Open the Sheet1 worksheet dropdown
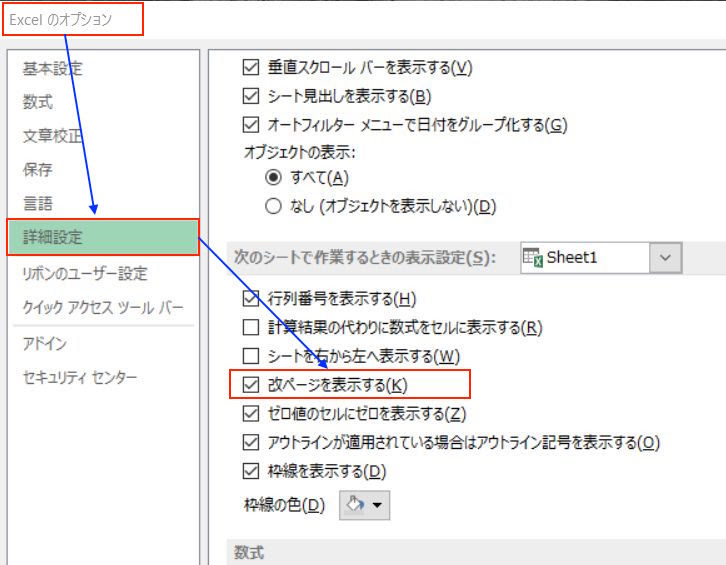Viewport: 726px width, 565px height. point(665,257)
